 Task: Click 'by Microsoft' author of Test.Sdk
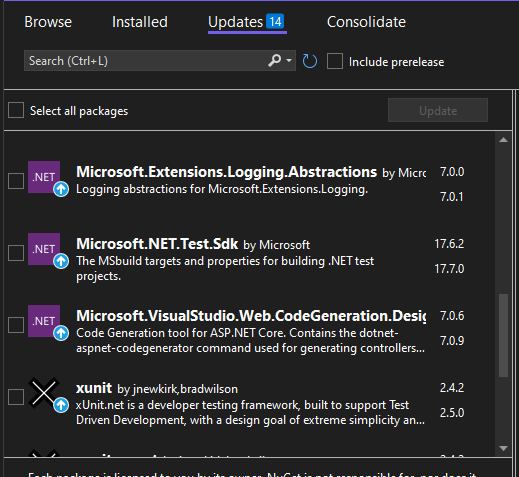pos(276,245)
